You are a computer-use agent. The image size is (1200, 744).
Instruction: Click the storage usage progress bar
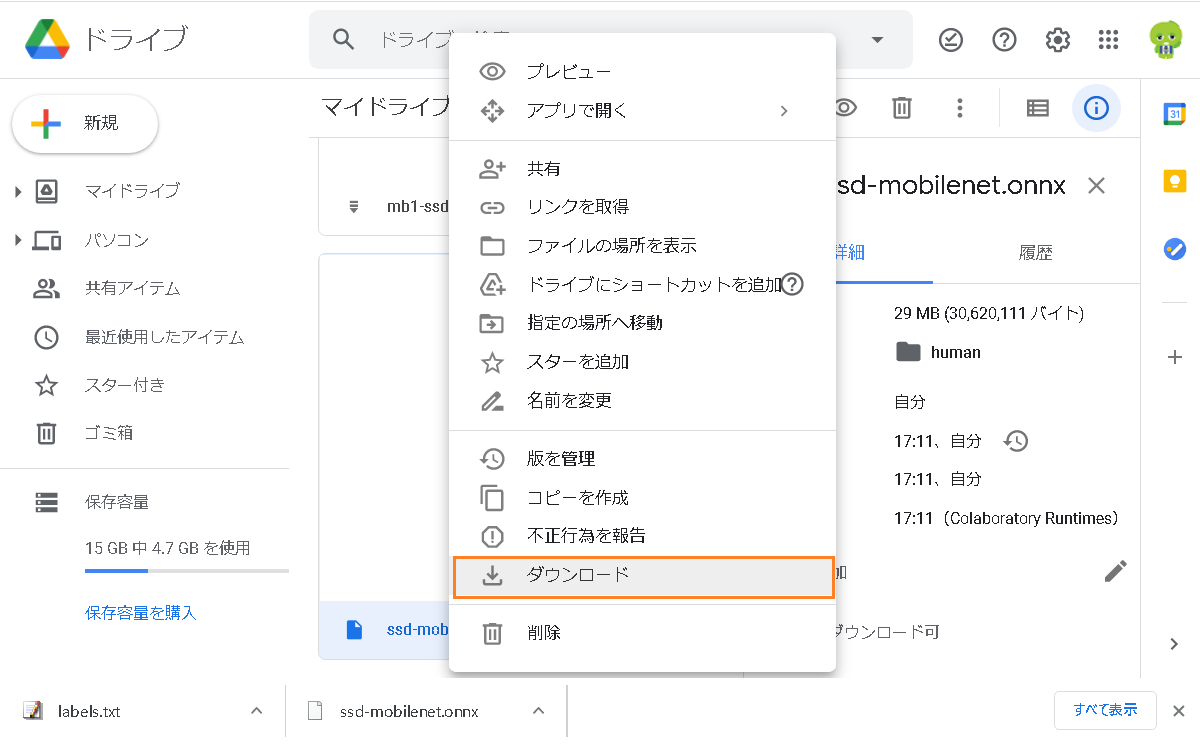[x=186, y=571]
